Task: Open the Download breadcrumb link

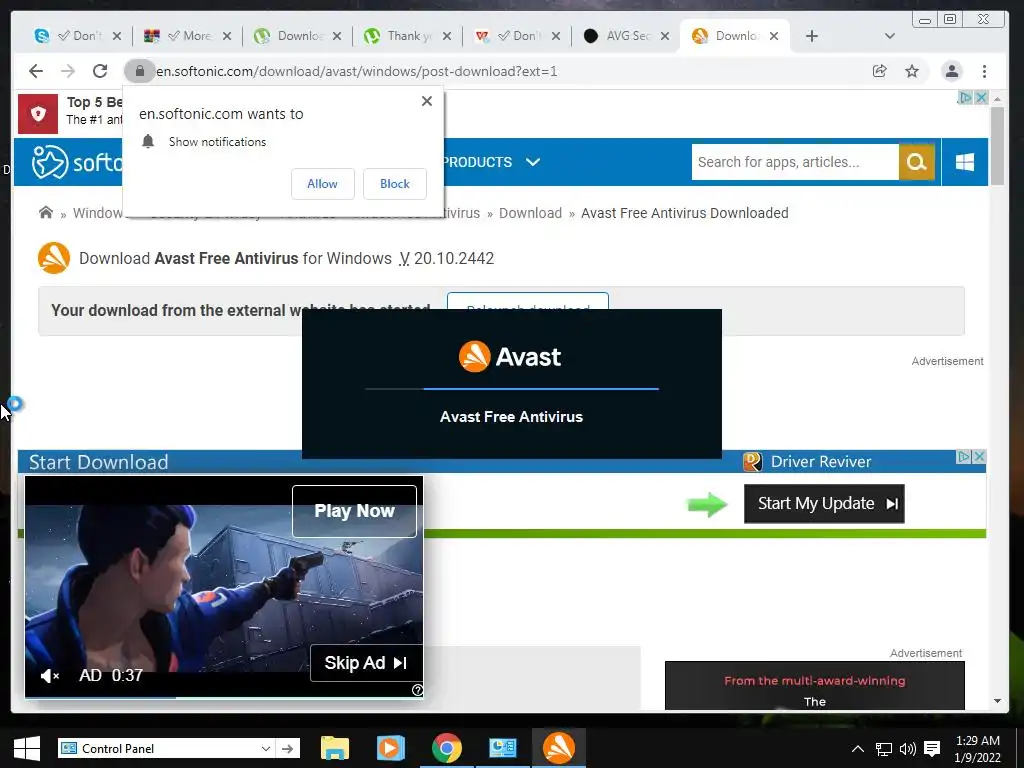Action: pyautogui.click(x=530, y=213)
